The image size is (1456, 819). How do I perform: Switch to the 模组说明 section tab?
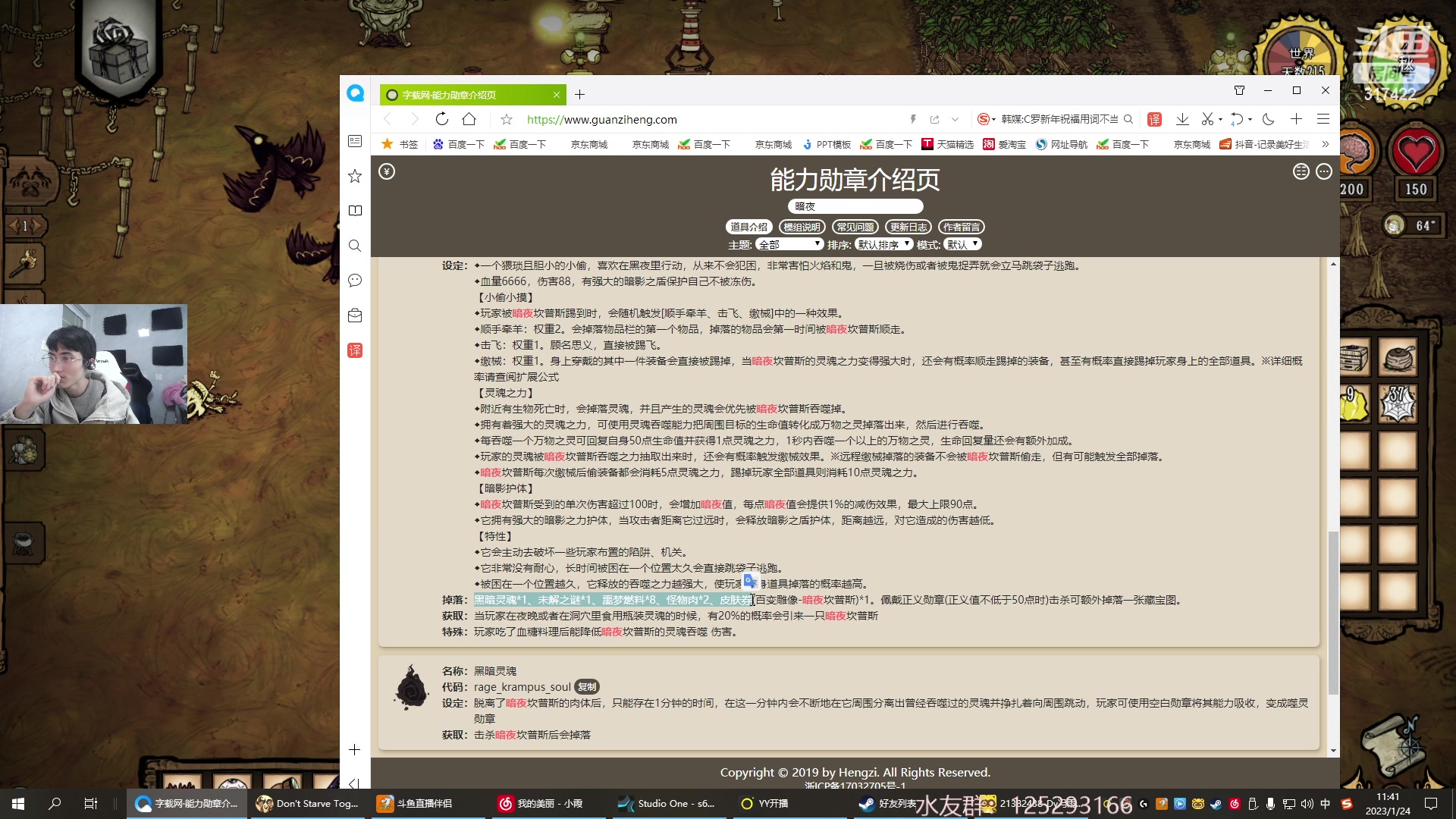(x=802, y=226)
